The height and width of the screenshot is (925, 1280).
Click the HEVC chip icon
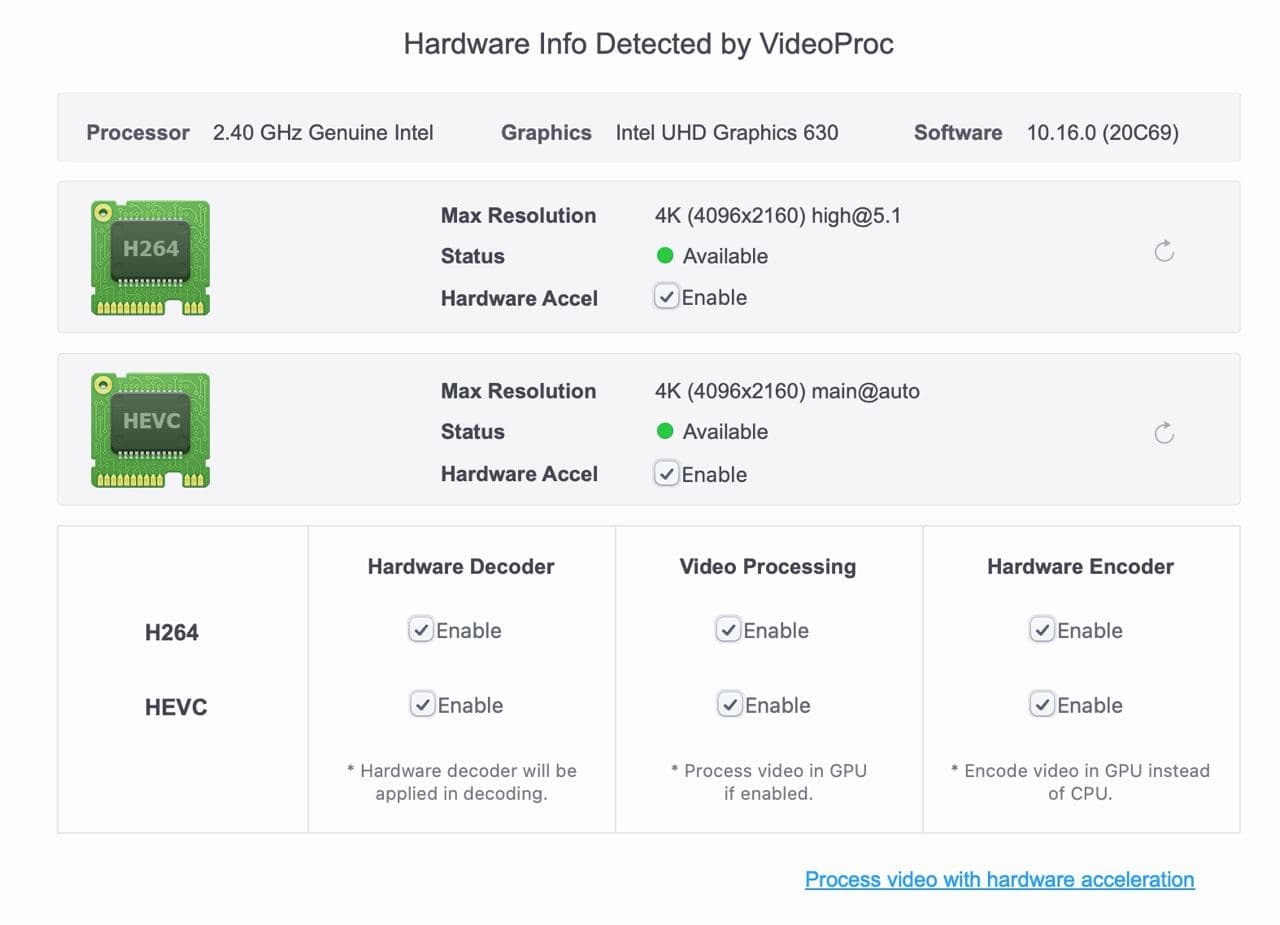(150, 430)
